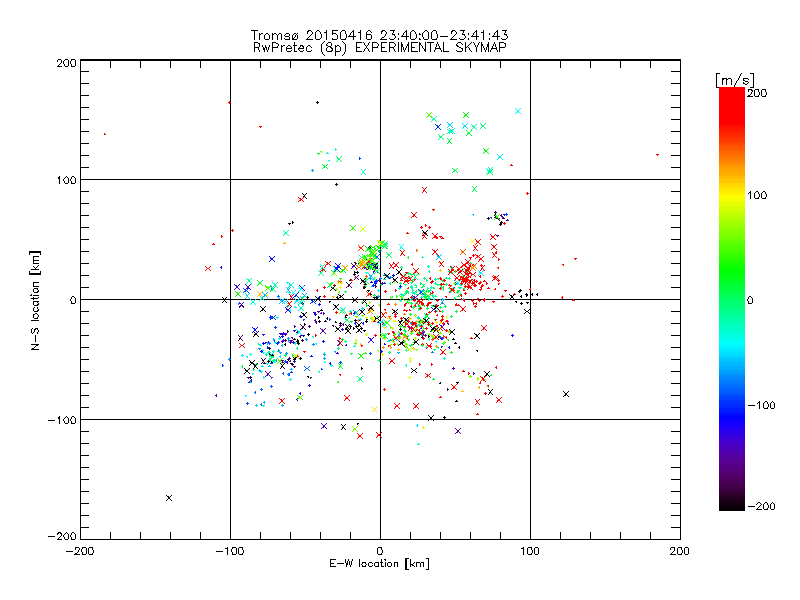The width and height of the screenshot is (800, 600).
Task: Click the RwPretec (8p) EXPERIMENTAL SKYMAP subtitle
Action: pos(380,48)
